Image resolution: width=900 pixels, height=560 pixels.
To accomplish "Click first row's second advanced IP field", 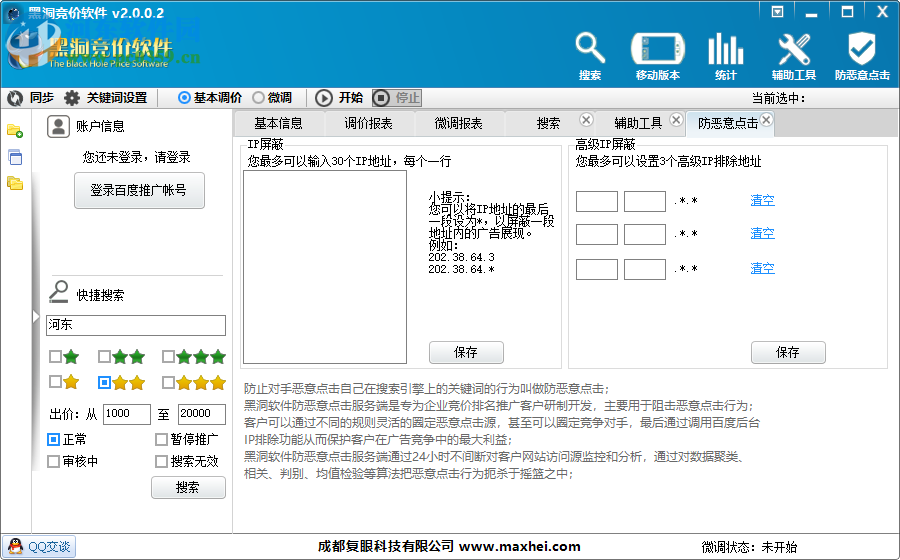I will 645,201.
